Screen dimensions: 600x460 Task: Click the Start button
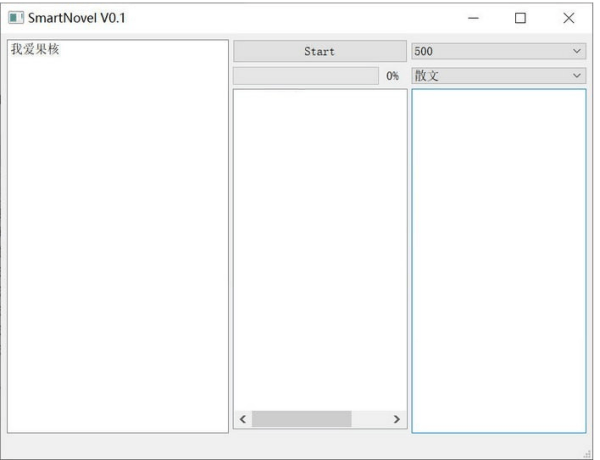tap(320, 51)
